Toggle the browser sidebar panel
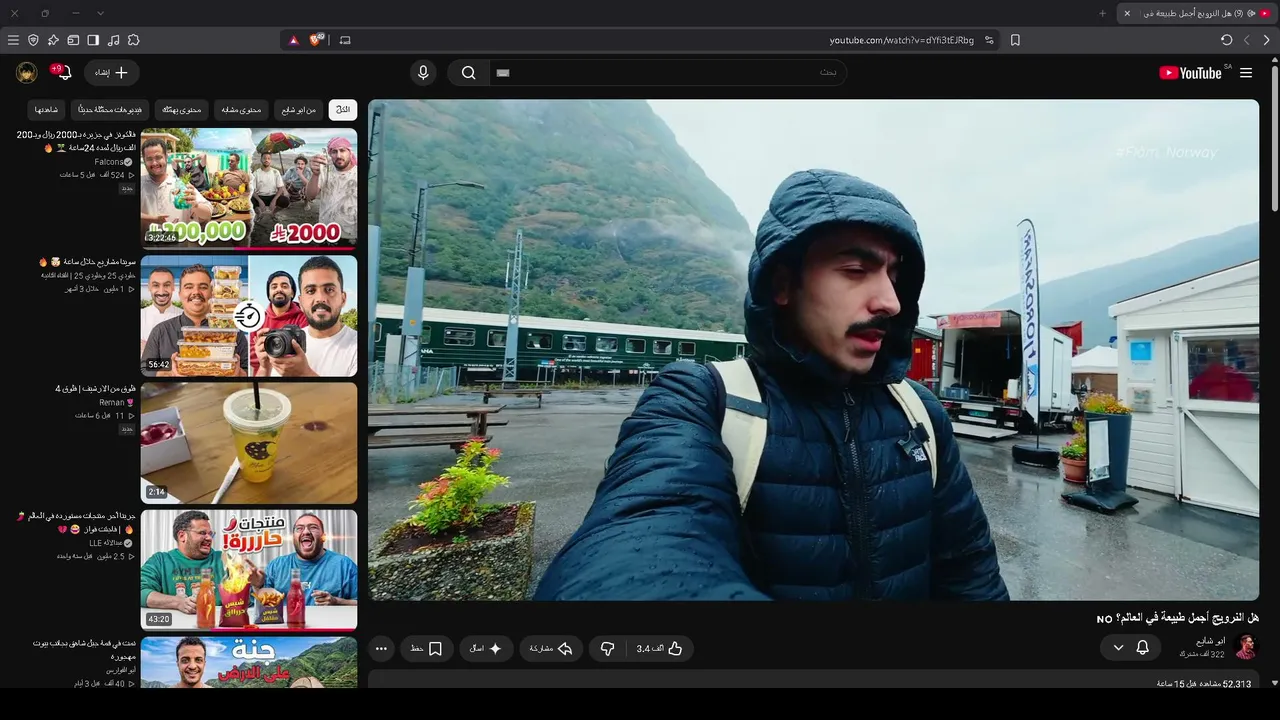The width and height of the screenshot is (1280, 720). [x=93, y=40]
